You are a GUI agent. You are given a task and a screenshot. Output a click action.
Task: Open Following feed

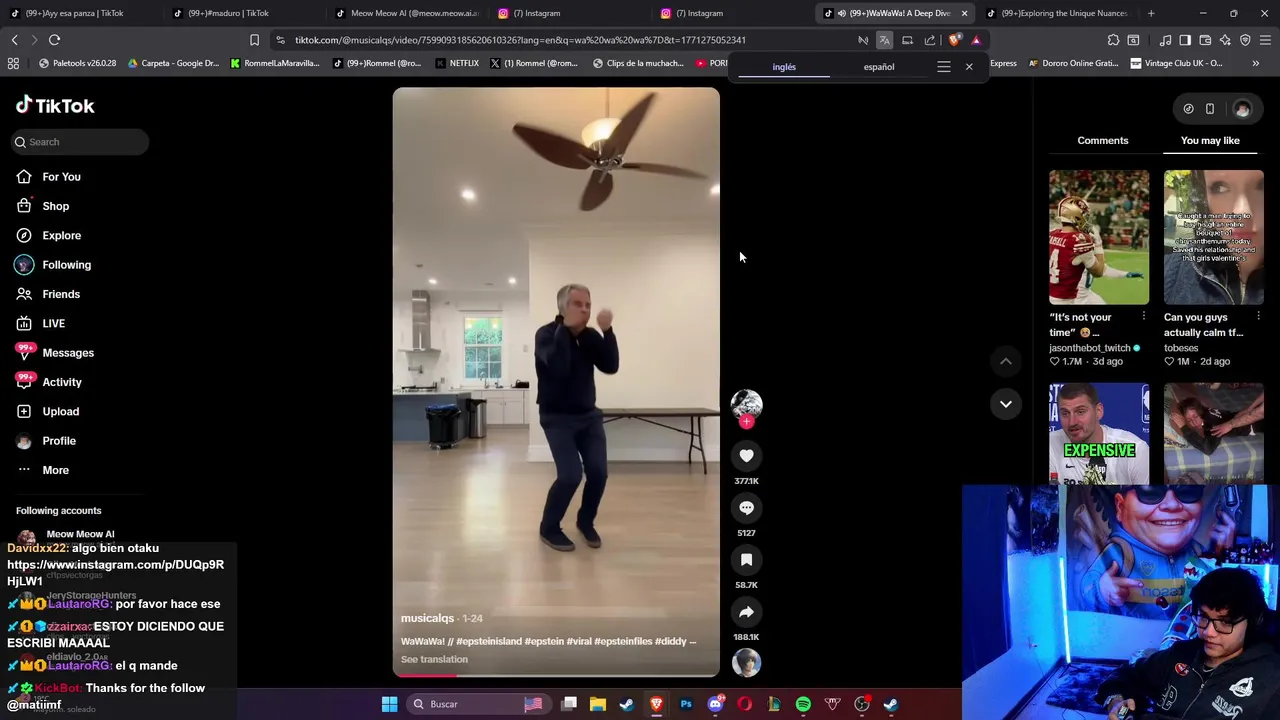pyautogui.click(x=66, y=265)
